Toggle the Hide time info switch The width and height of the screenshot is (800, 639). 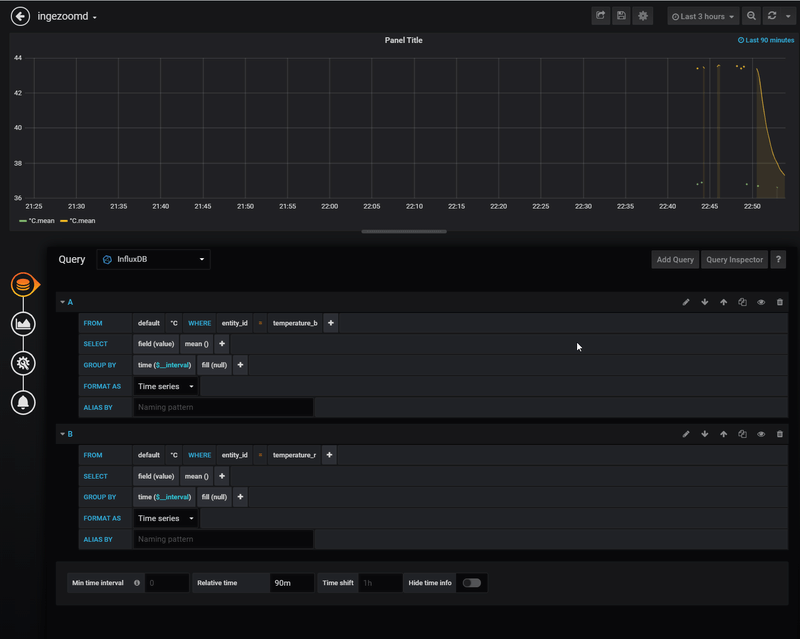pos(471,582)
